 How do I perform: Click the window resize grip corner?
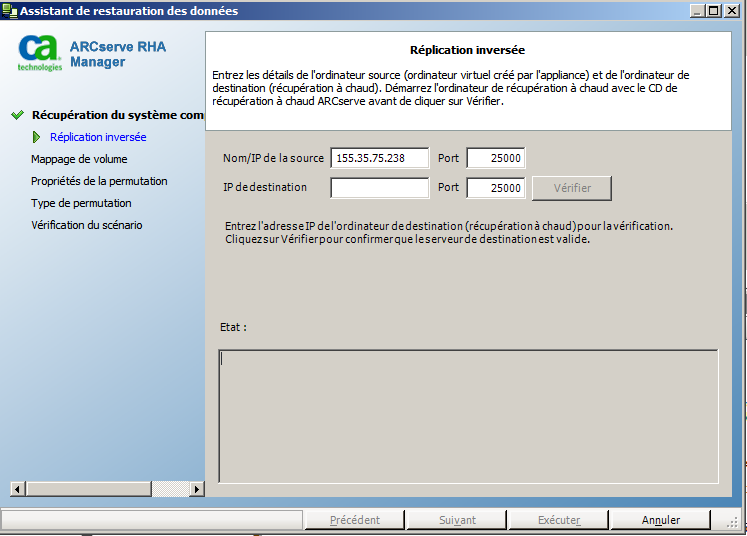coord(733,523)
